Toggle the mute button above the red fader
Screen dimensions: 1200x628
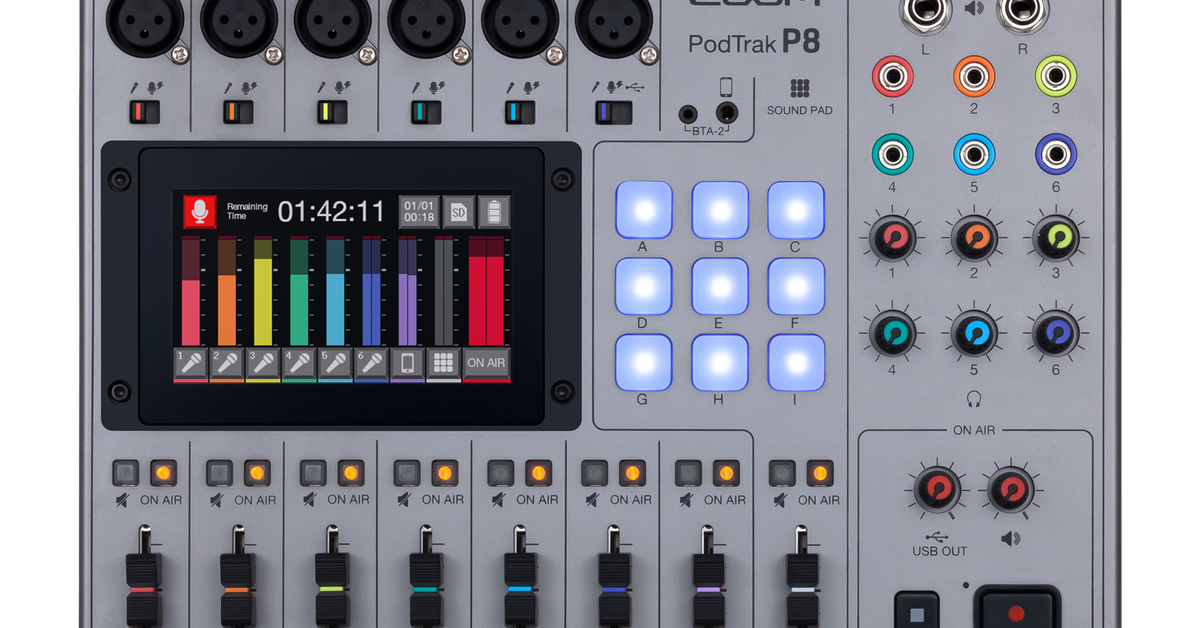(125, 471)
